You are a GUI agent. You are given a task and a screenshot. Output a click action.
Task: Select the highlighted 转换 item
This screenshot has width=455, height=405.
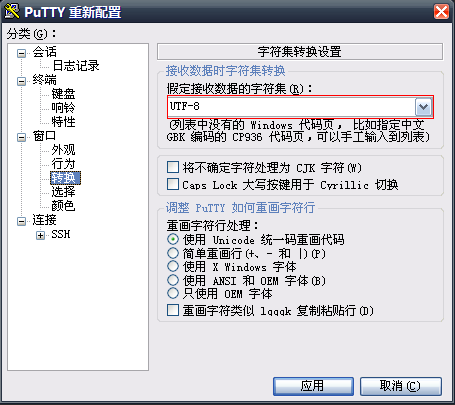point(65,178)
